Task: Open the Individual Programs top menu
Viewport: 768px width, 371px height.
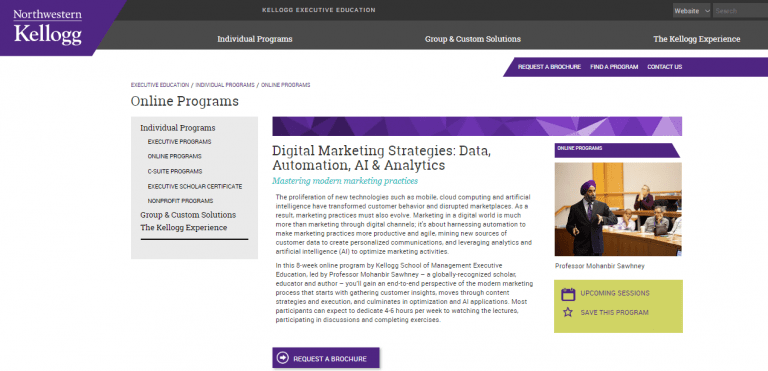Action: point(255,39)
